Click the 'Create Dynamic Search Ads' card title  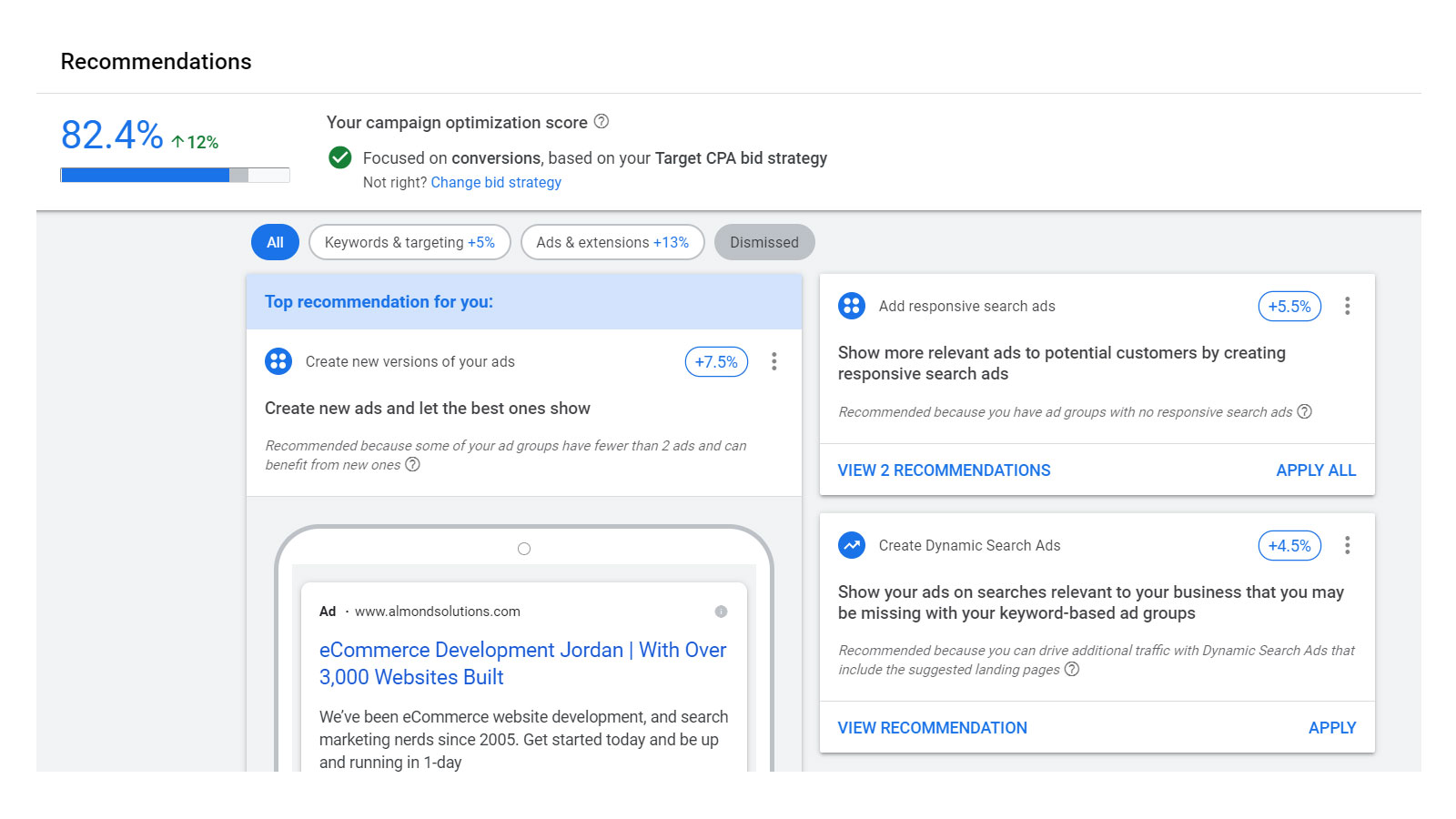pyautogui.click(x=969, y=545)
